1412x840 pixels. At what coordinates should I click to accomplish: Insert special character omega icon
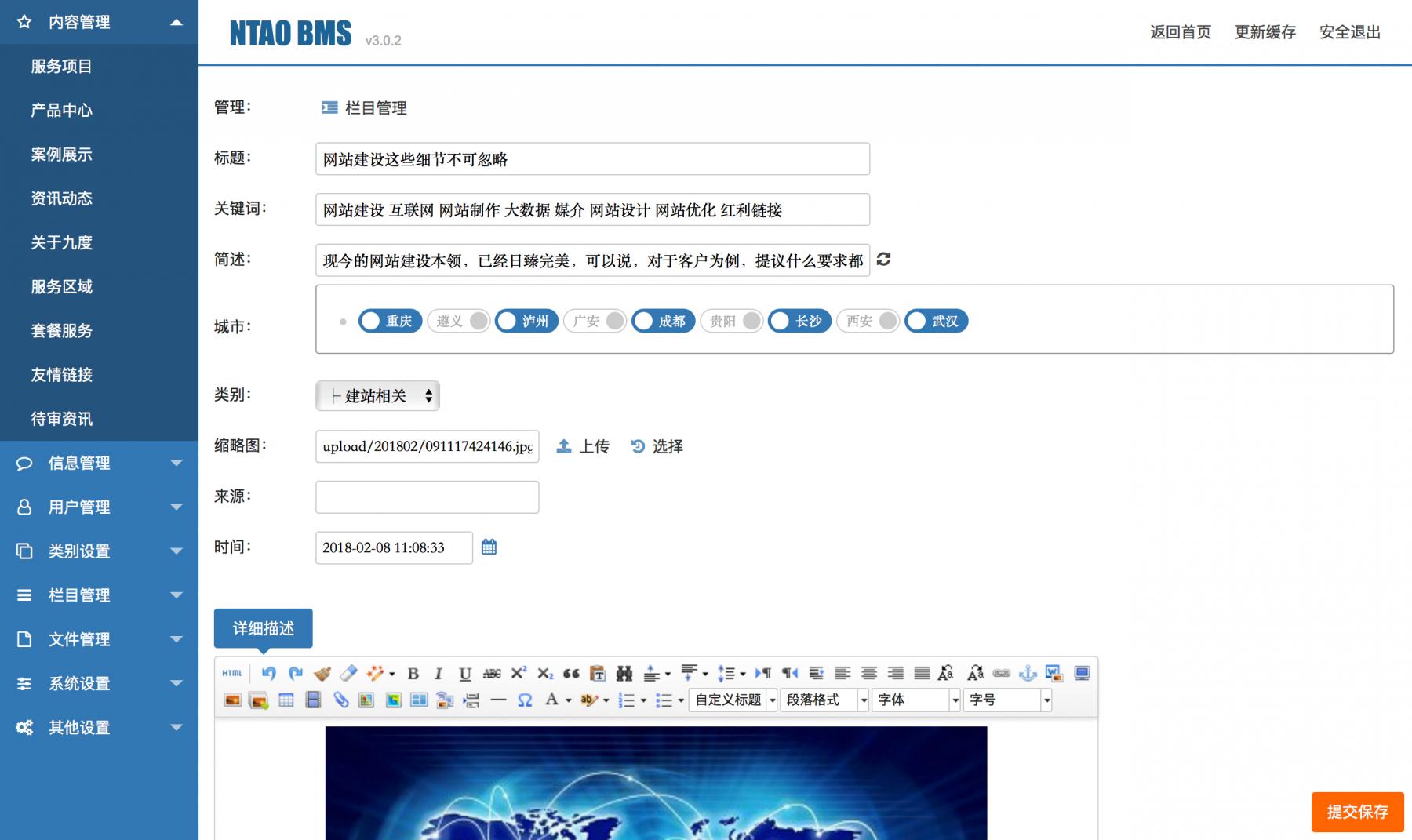(x=525, y=700)
